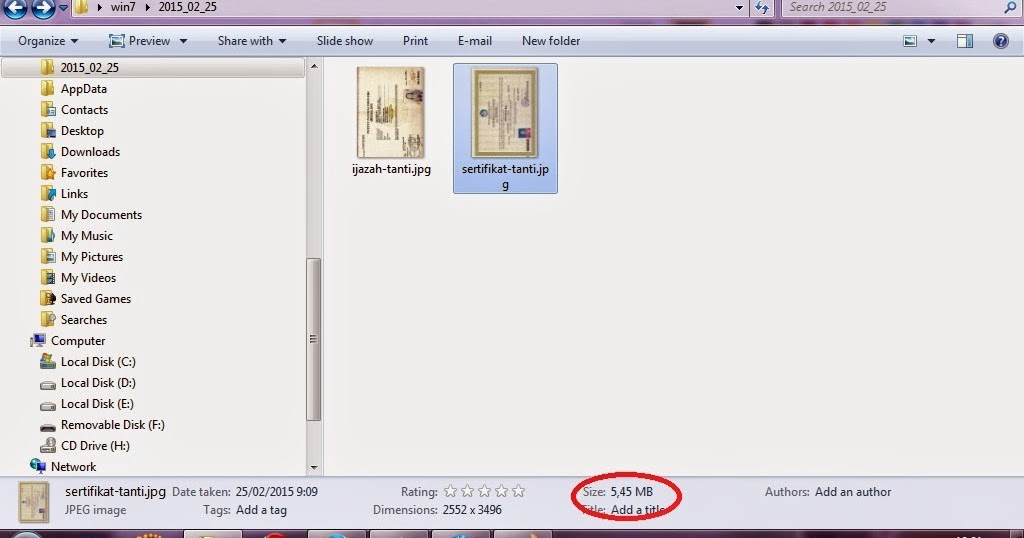Refresh the folder view

[761, 8]
